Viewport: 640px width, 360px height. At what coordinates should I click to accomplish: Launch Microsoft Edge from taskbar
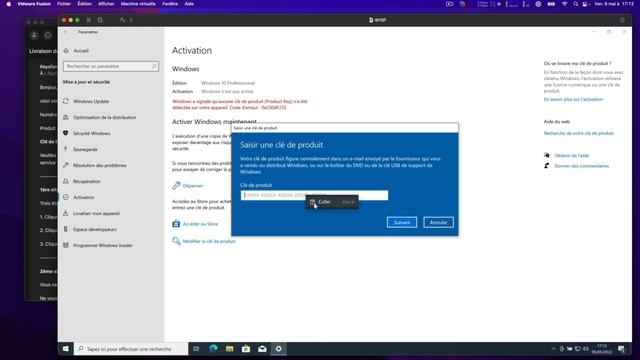(213, 349)
